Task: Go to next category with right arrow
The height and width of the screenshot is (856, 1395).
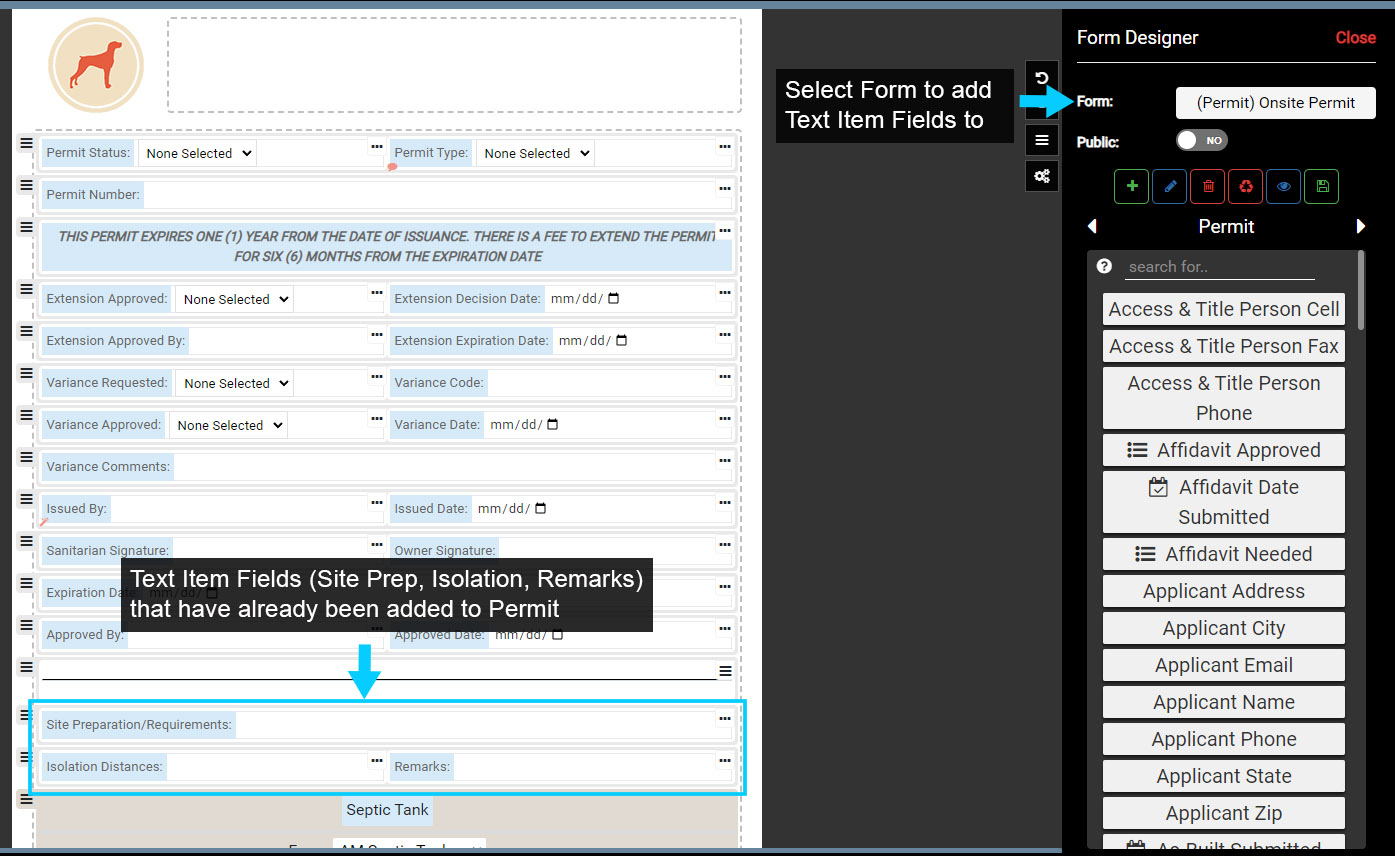Action: 1360,227
